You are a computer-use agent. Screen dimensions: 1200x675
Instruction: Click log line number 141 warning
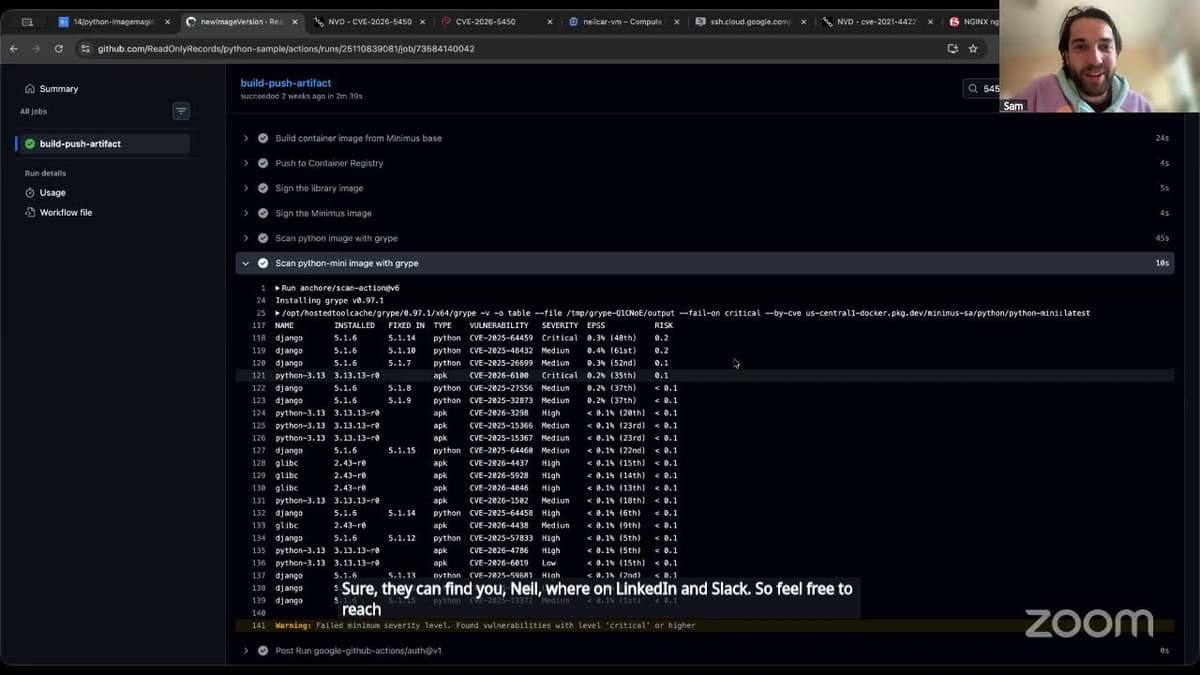click(260, 625)
